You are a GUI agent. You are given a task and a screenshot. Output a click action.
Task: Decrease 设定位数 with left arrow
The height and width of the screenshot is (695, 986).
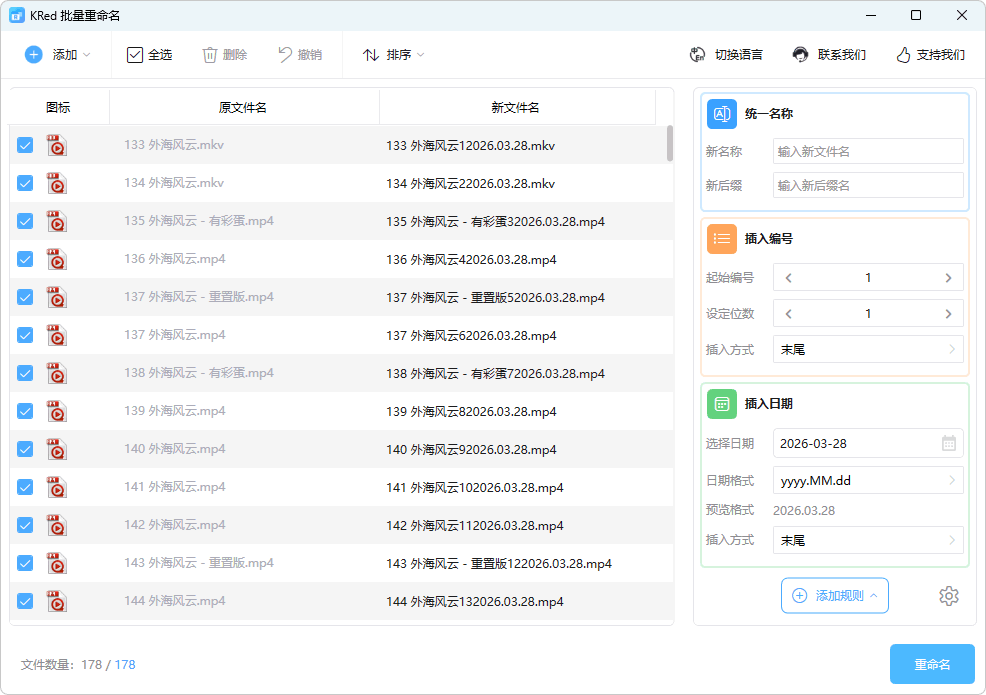pyautogui.click(x=789, y=314)
